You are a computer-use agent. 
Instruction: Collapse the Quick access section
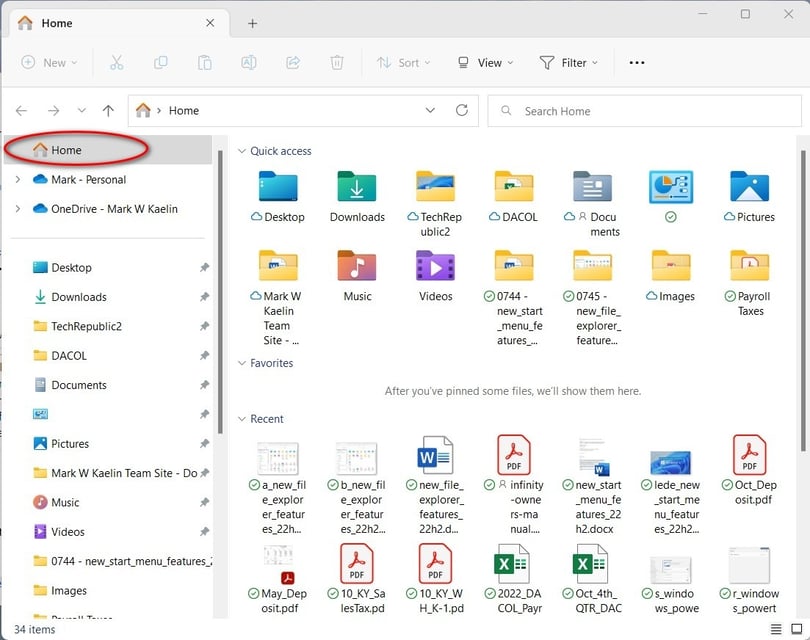pyautogui.click(x=240, y=151)
